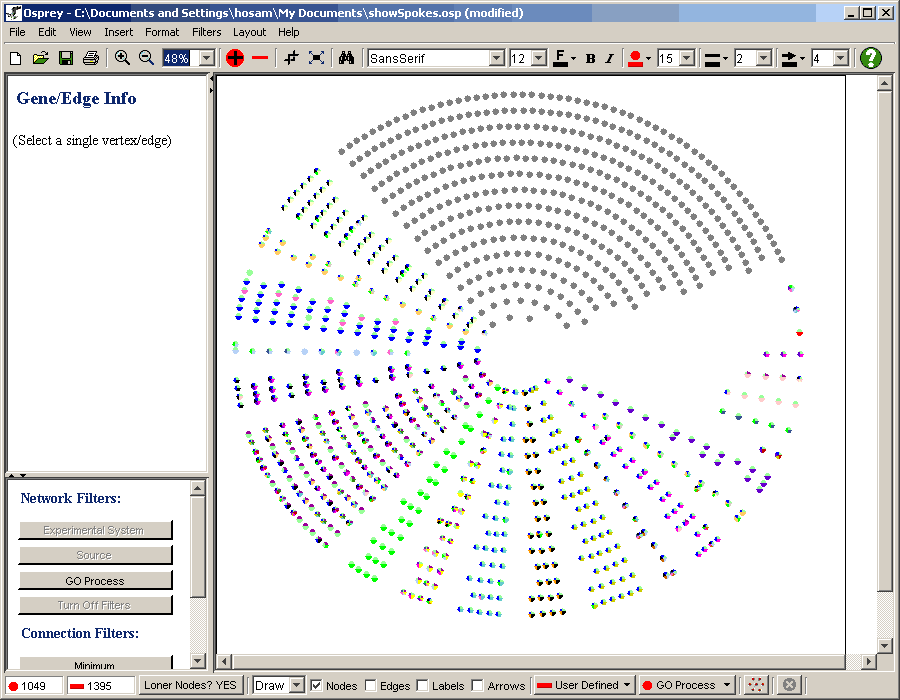The image size is (900, 700).
Task: Click the red minus remove icon
Action: tap(260, 58)
